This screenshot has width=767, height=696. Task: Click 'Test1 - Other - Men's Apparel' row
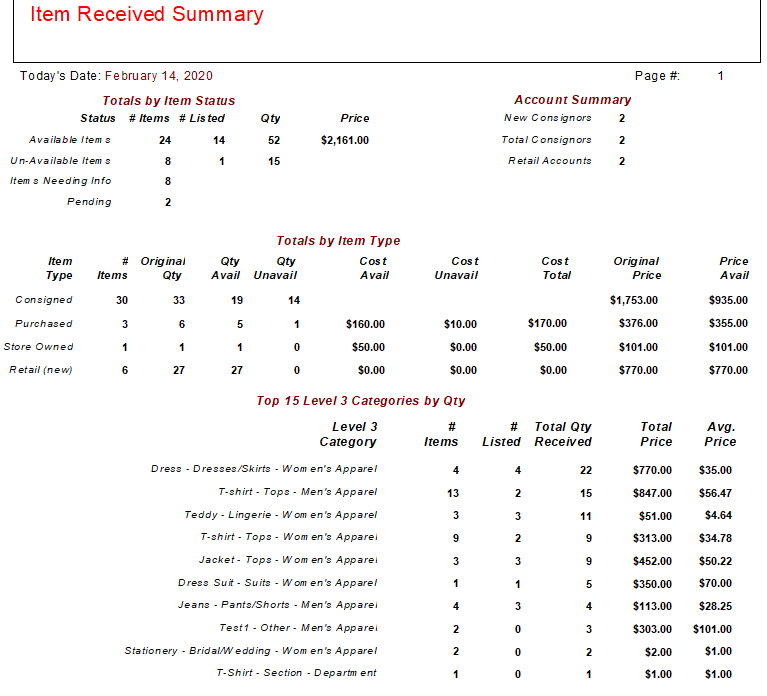click(475, 629)
